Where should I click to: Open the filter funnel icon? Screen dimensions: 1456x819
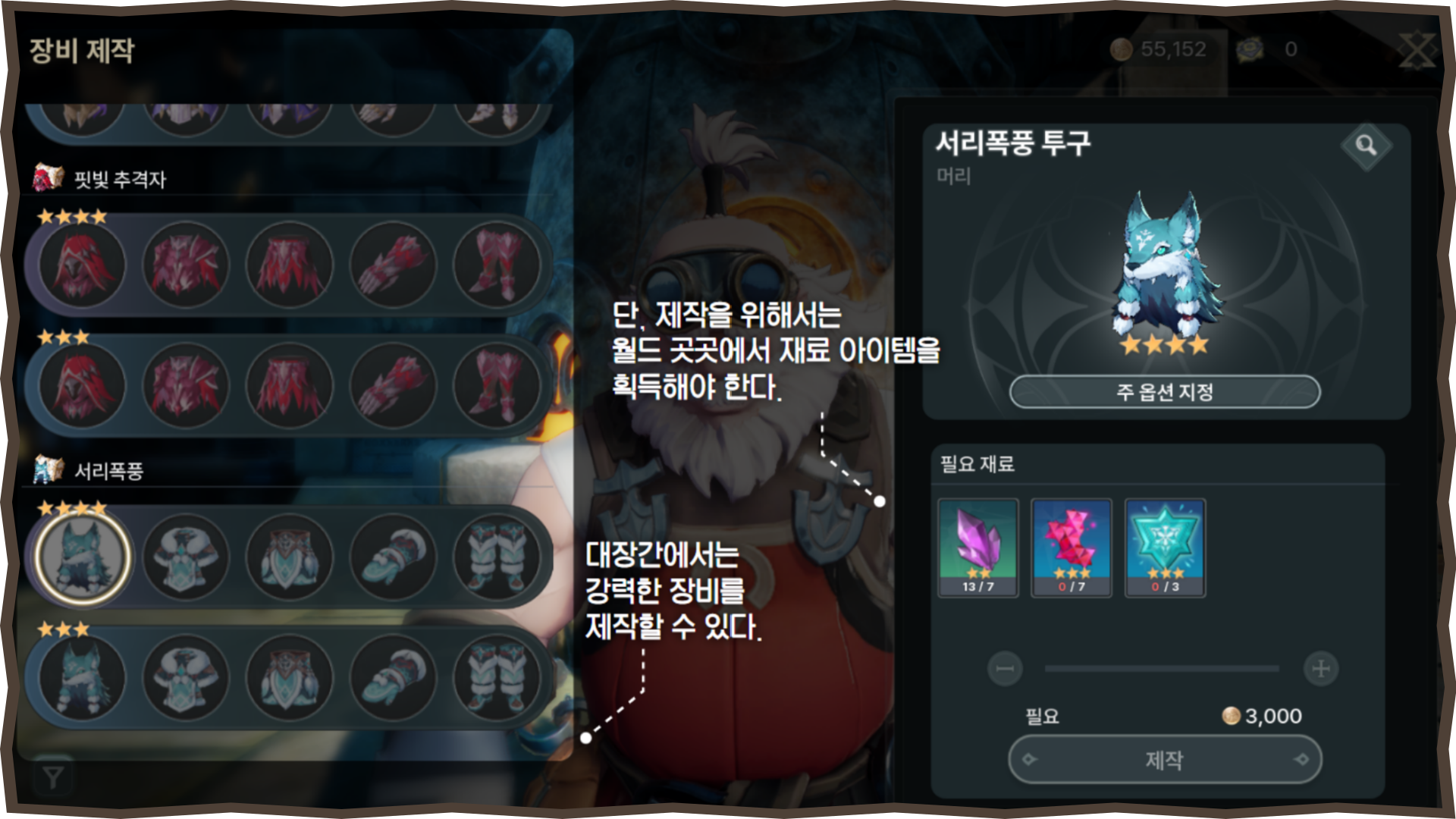(53, 777)
